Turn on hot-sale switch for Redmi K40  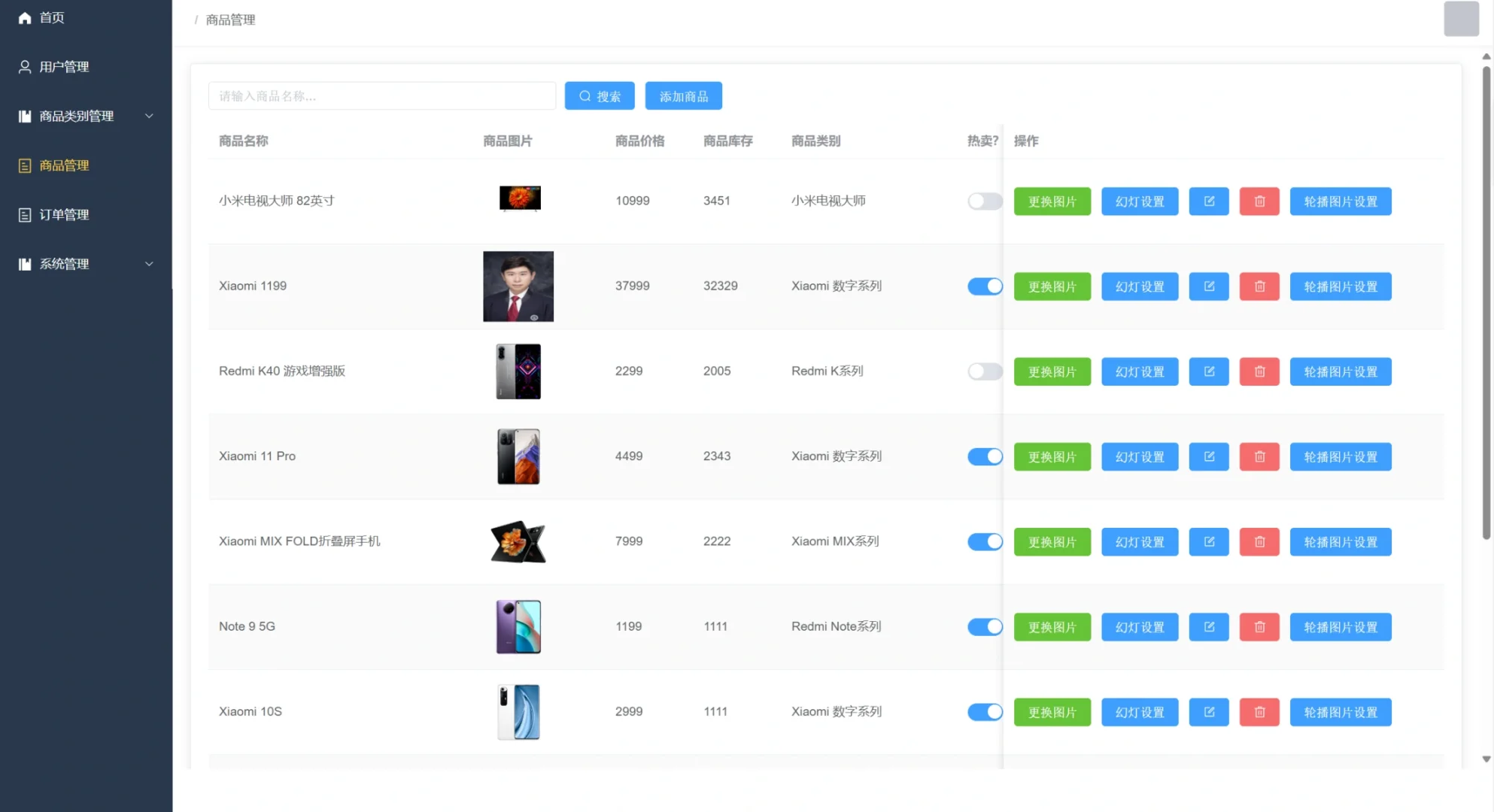(984, 371)
